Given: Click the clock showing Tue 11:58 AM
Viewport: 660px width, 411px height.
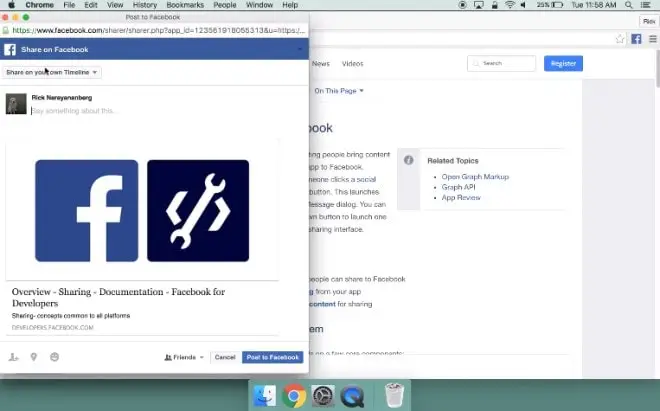Looking at the screenshot, I should coord(593,5).
